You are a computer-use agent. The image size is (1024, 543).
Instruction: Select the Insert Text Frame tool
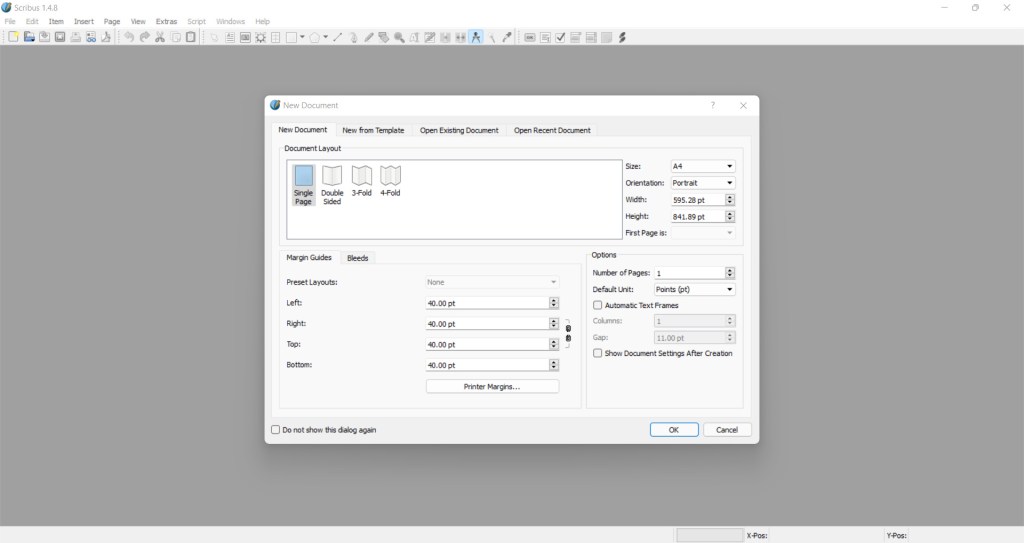(x=230, y=37)
